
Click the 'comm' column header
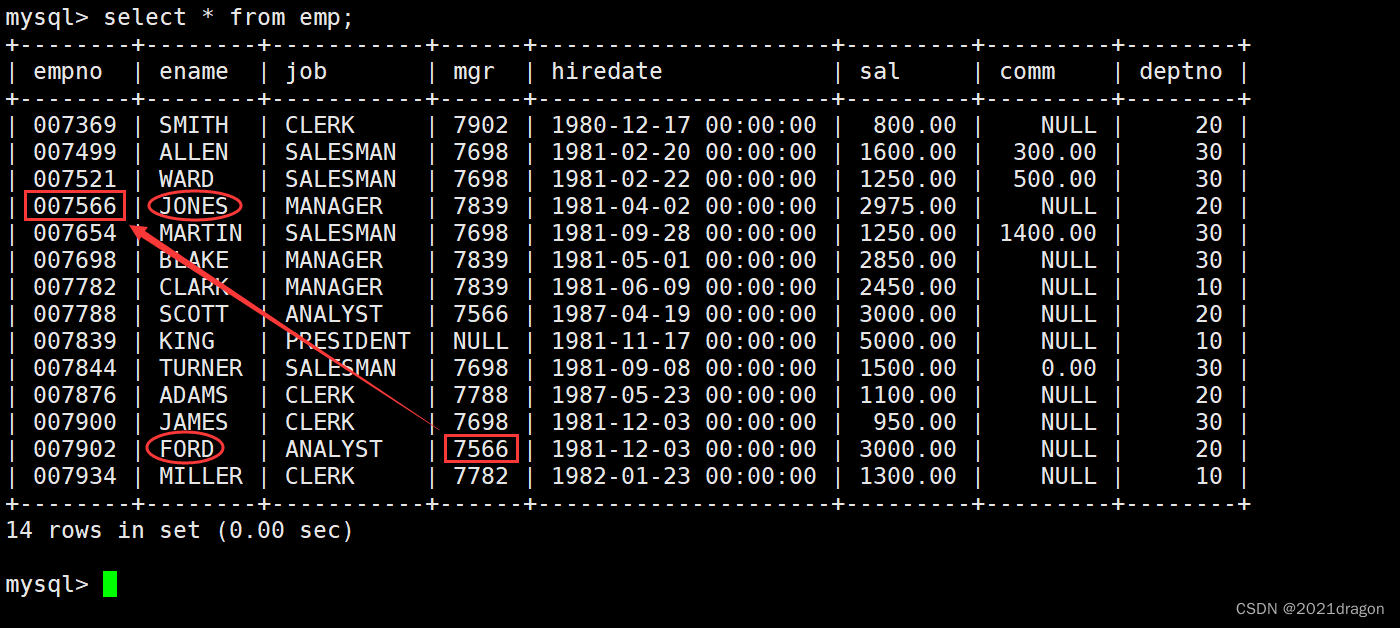pos(1027,71)
